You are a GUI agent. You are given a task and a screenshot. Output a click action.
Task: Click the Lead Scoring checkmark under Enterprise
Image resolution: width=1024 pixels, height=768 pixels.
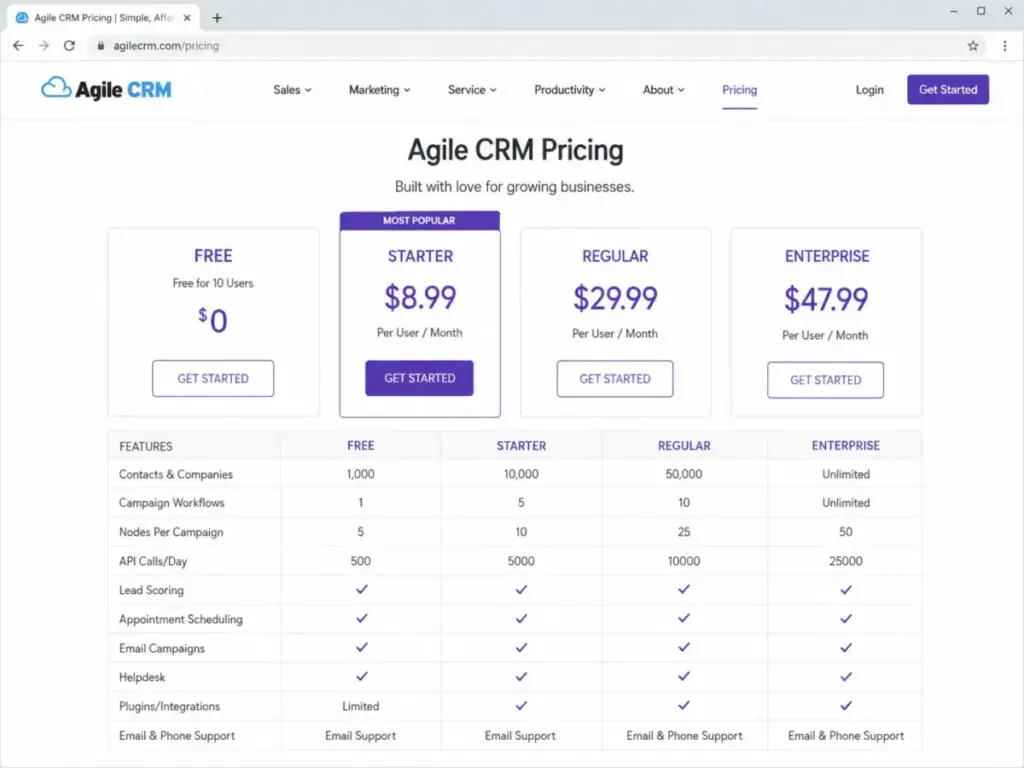846,590
